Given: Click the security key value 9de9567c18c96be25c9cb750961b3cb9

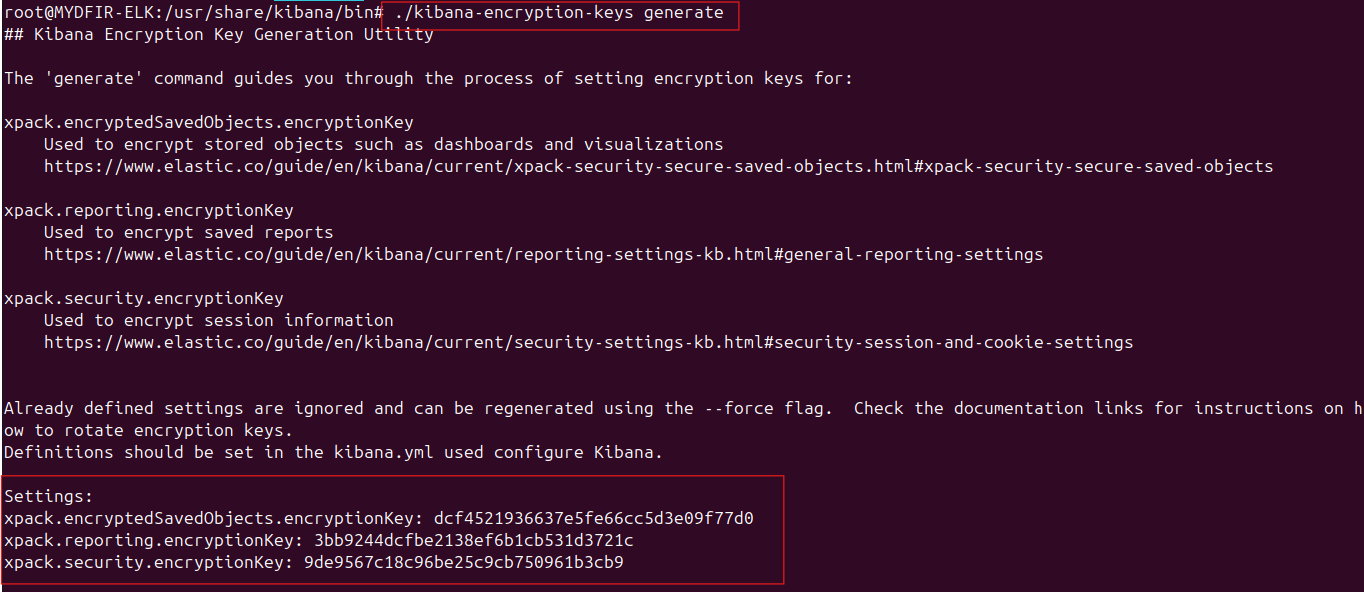Looking at the screenshot, I should click(x=463, y=562).
